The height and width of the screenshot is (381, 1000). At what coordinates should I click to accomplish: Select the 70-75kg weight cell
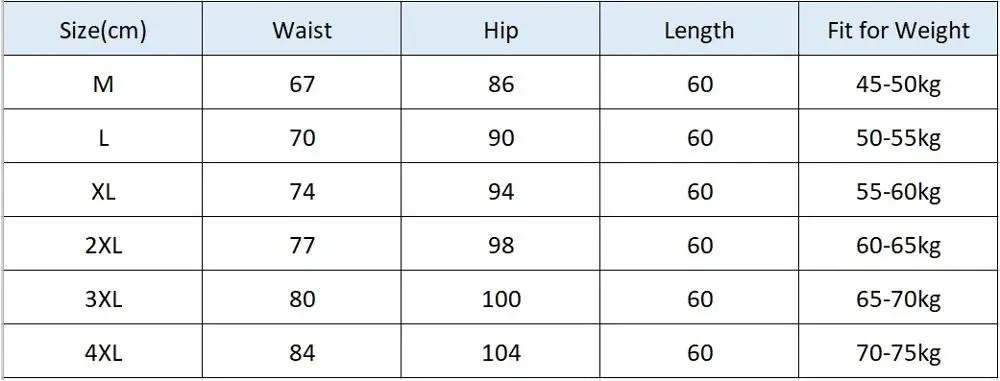(x=898, y=352)
